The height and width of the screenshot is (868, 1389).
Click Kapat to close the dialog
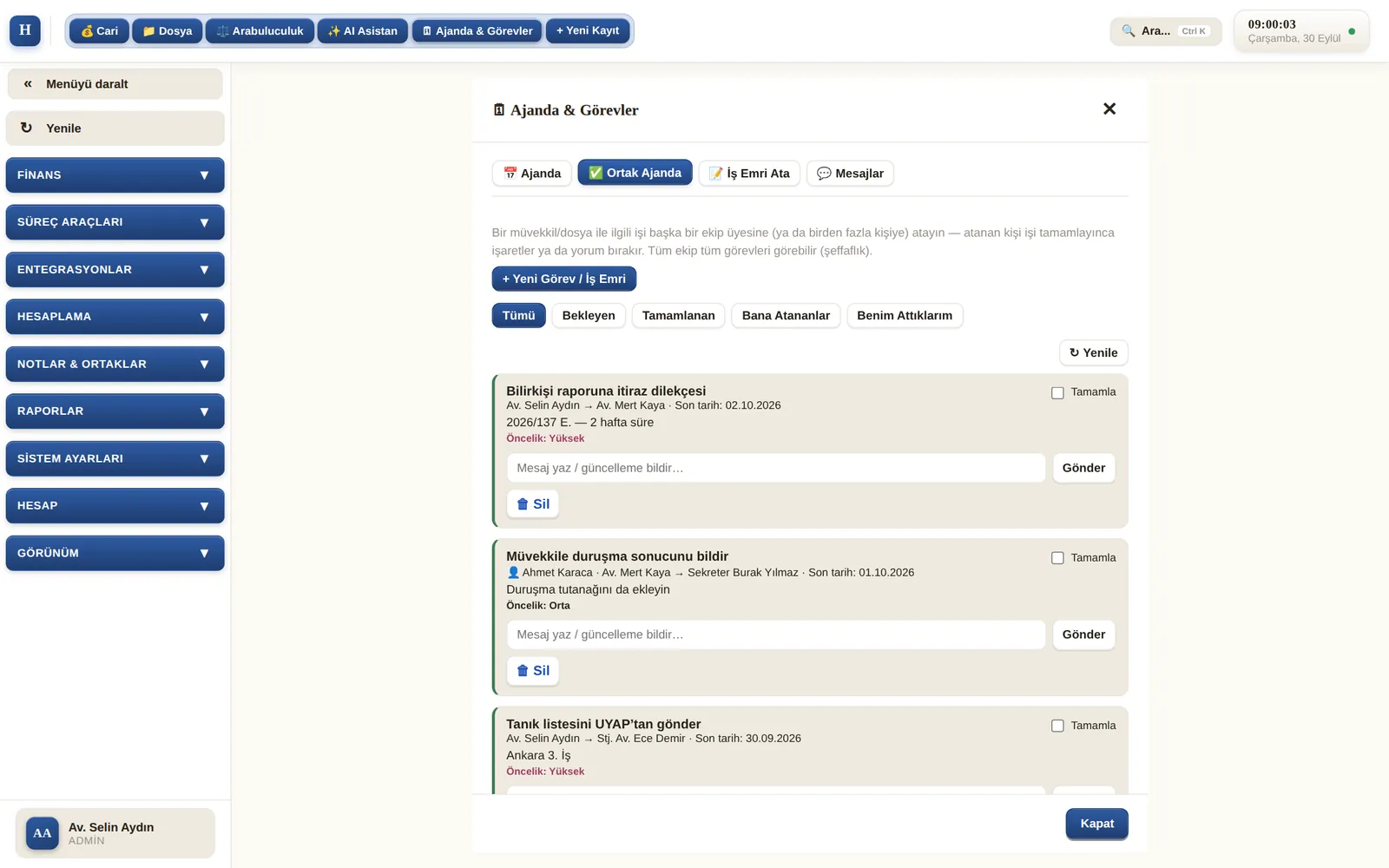[1097, 824]
